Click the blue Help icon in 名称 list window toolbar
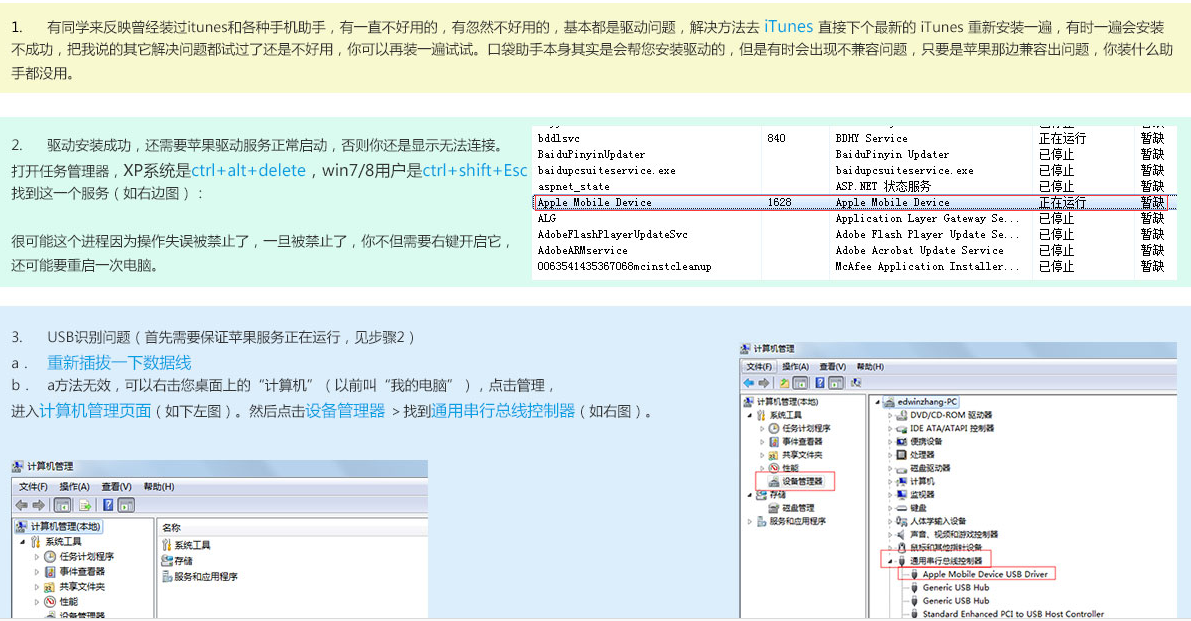This screenshot has height=621, width=1191. pos(108,505)
